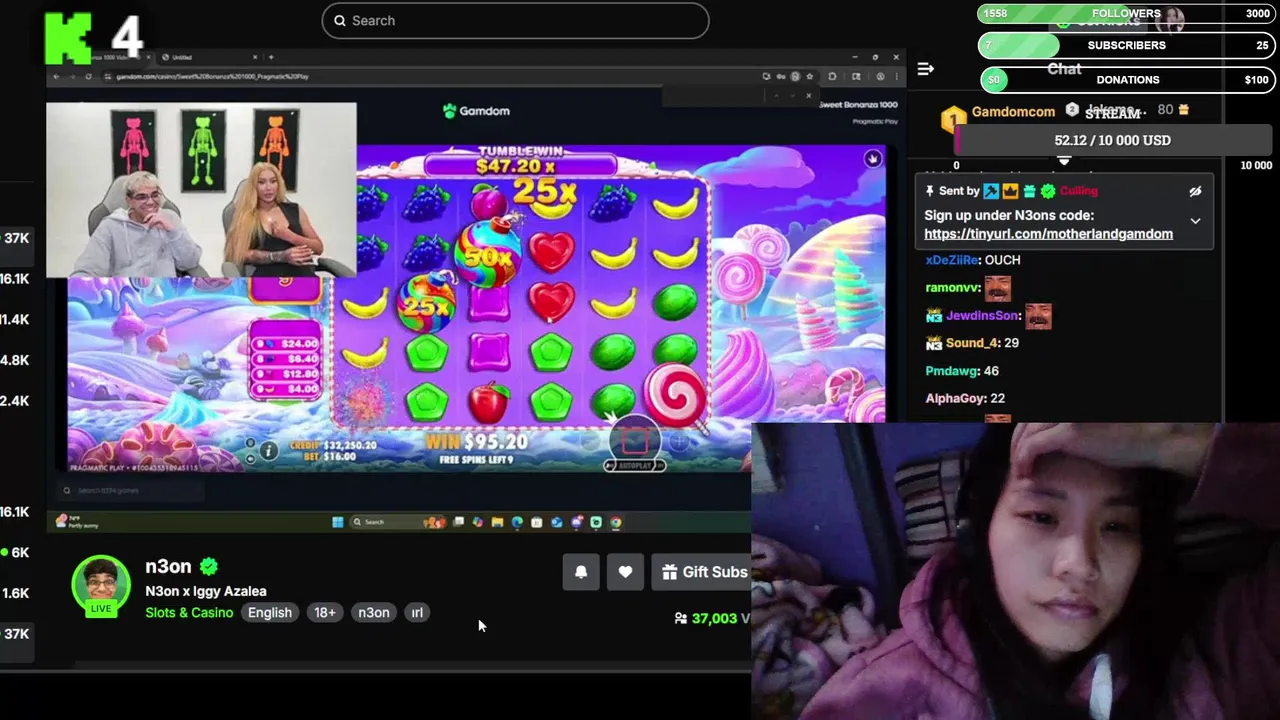Click the AlphaGoy chat username

[x=955, y=398]
